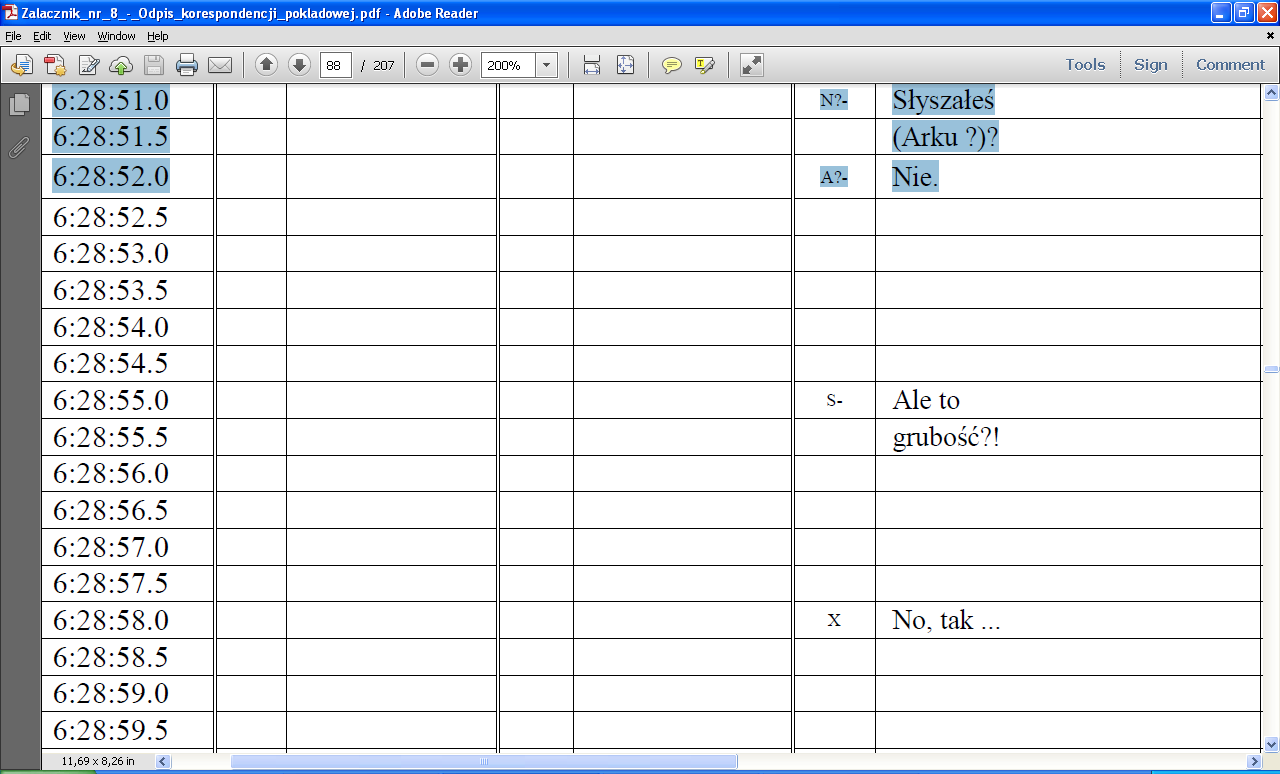Click the Read mode expand arrows icon
The width and height of the screenshot is (1280, 774).
pos(751,65)
